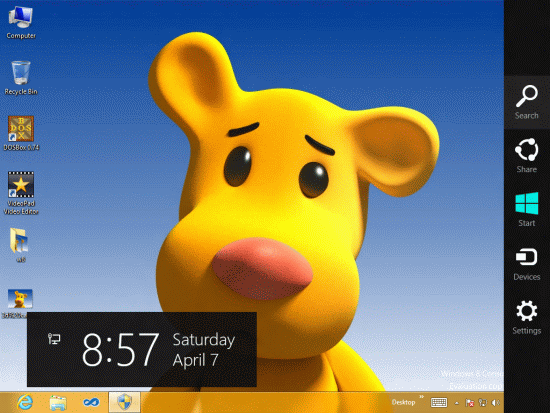The image size is (550, 413).
Task: Switch to the shield taskbar app
Action: (124, 402)
